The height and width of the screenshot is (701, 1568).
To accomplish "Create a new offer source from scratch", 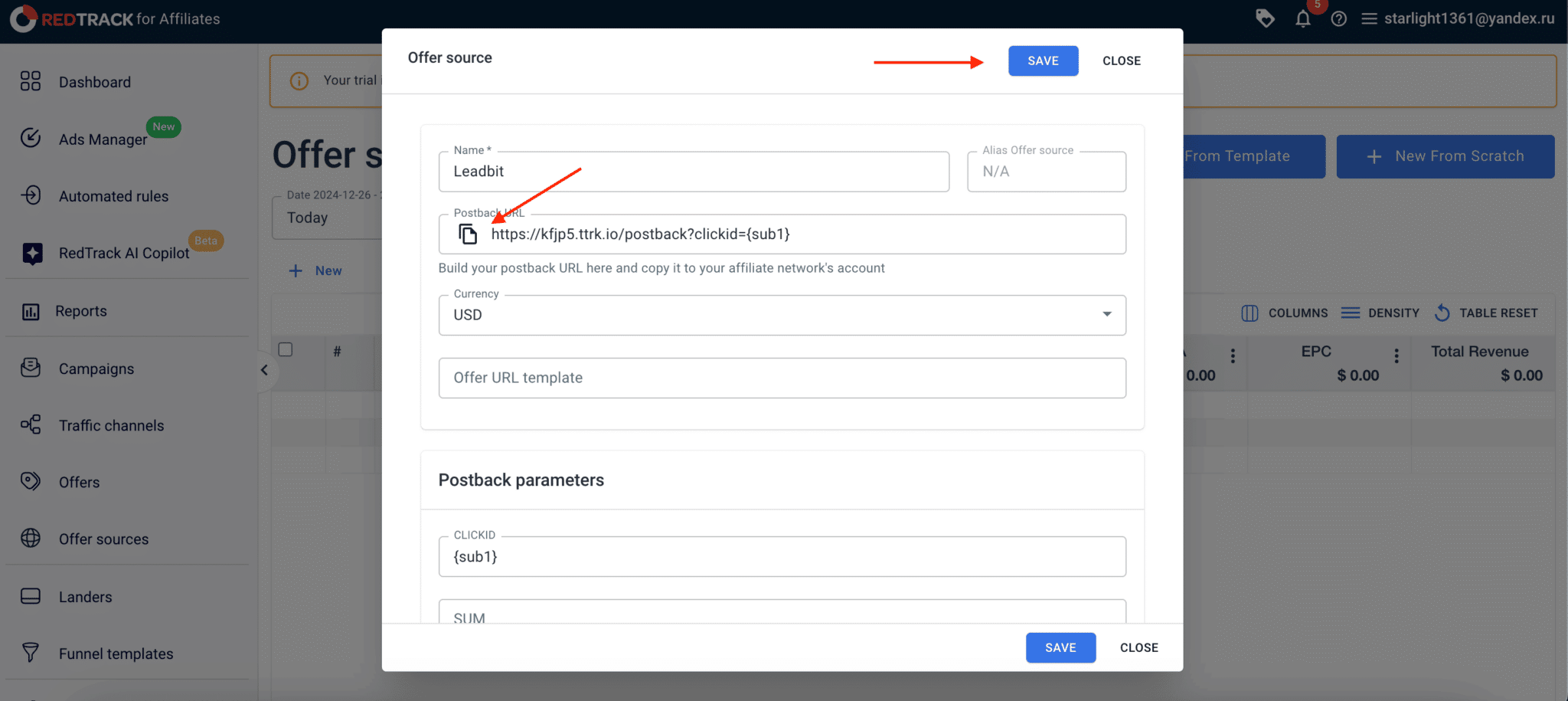I will click(x=1445, y=156).
